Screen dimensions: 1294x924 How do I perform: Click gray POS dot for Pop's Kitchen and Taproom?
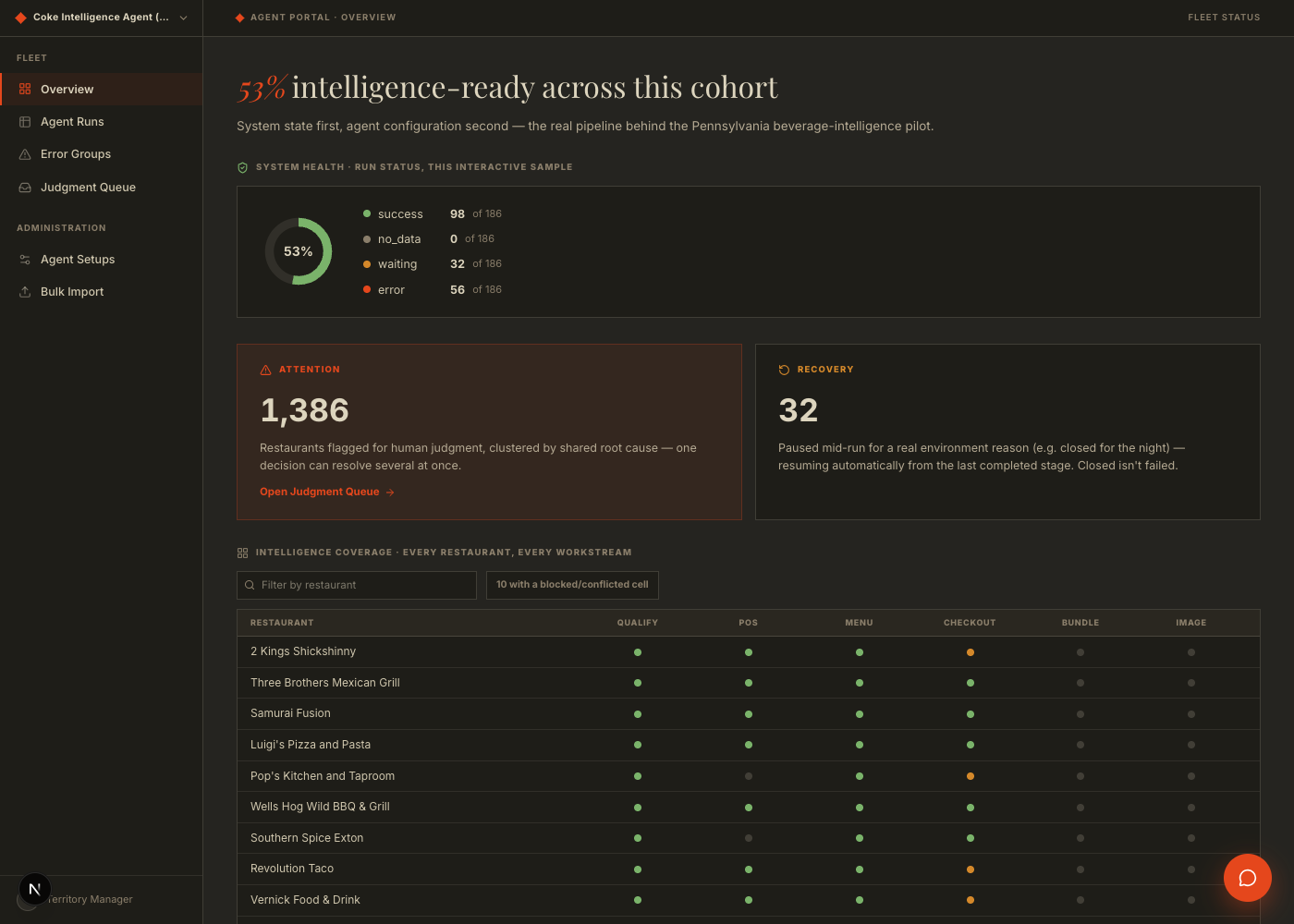coord(749,776)
